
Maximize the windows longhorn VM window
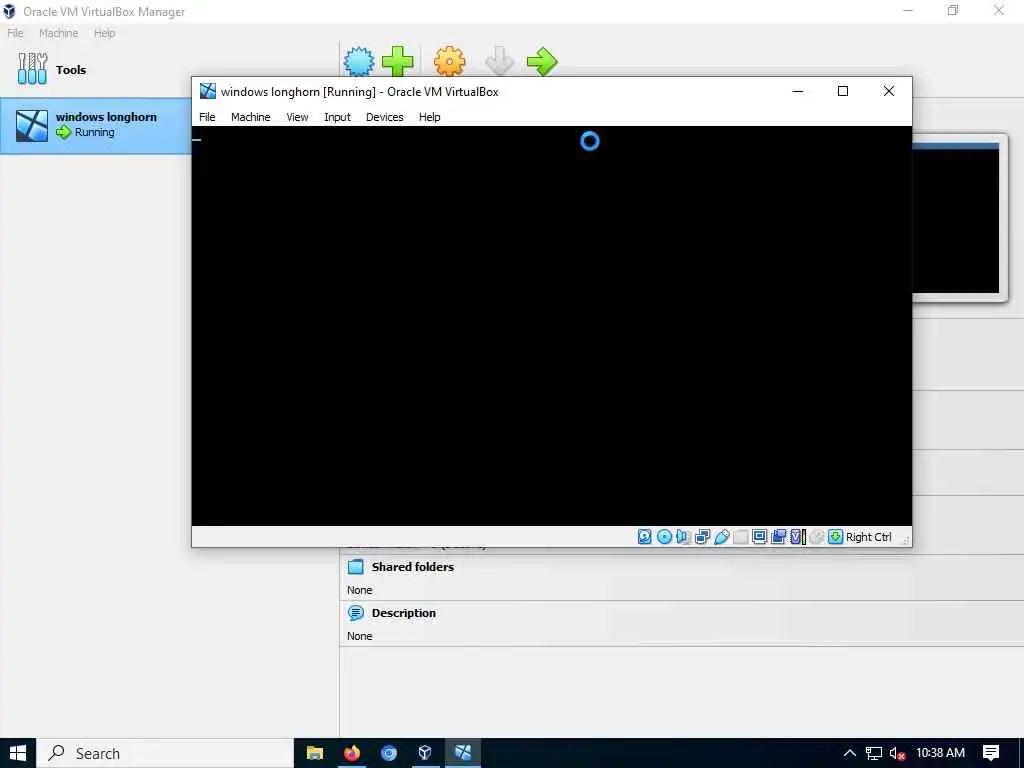tap(843, 91)
